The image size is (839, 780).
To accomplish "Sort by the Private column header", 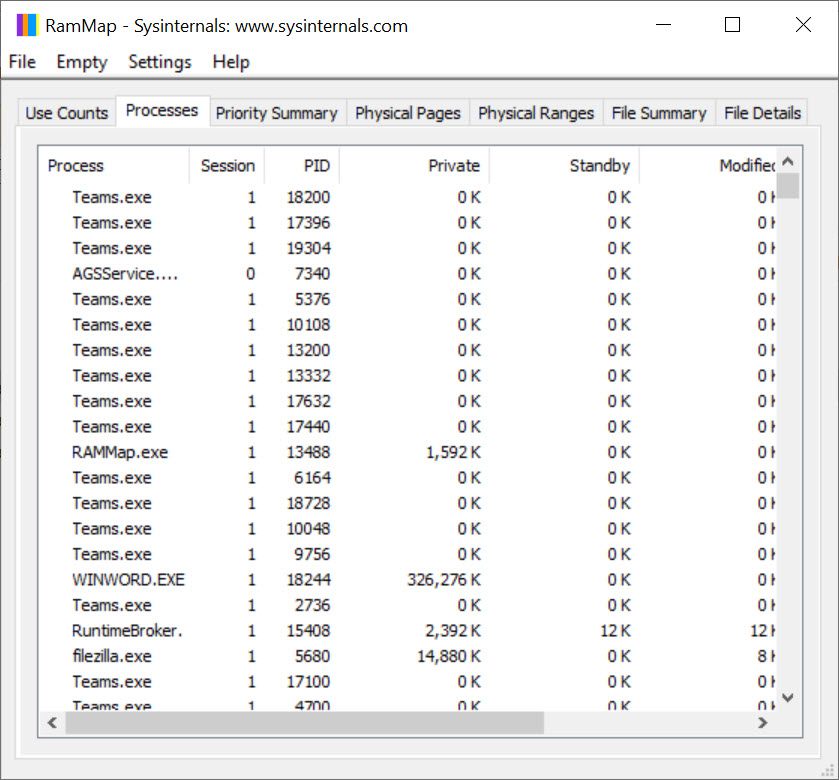I will tap(414, 166).
